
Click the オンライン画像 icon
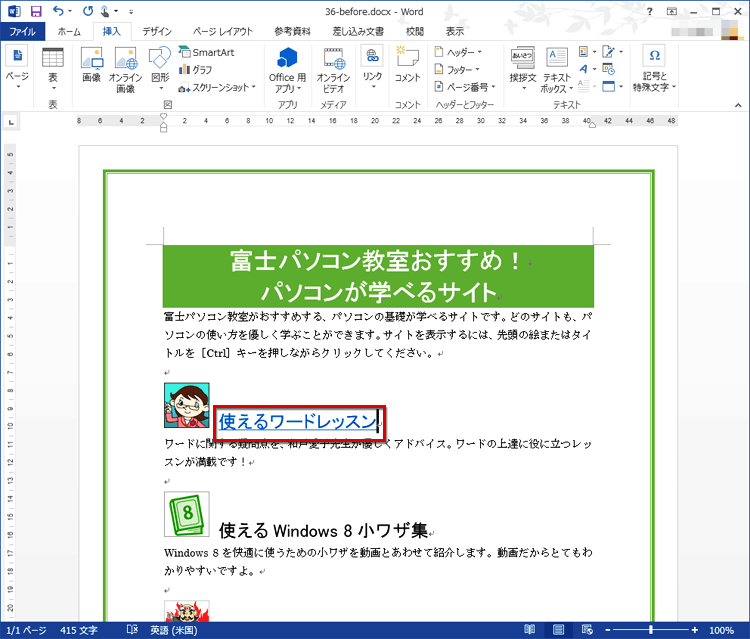click(125, 69)
